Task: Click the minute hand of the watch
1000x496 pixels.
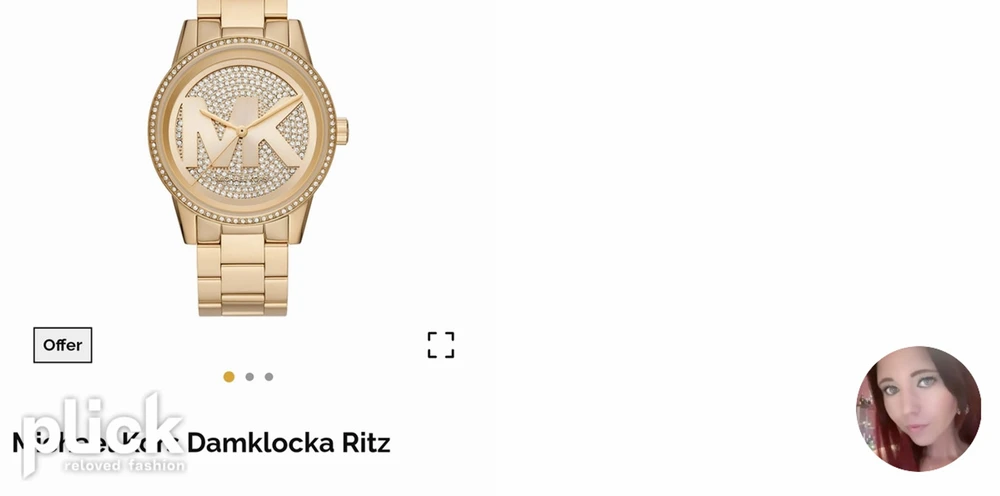Action: (x=272, y=113)
